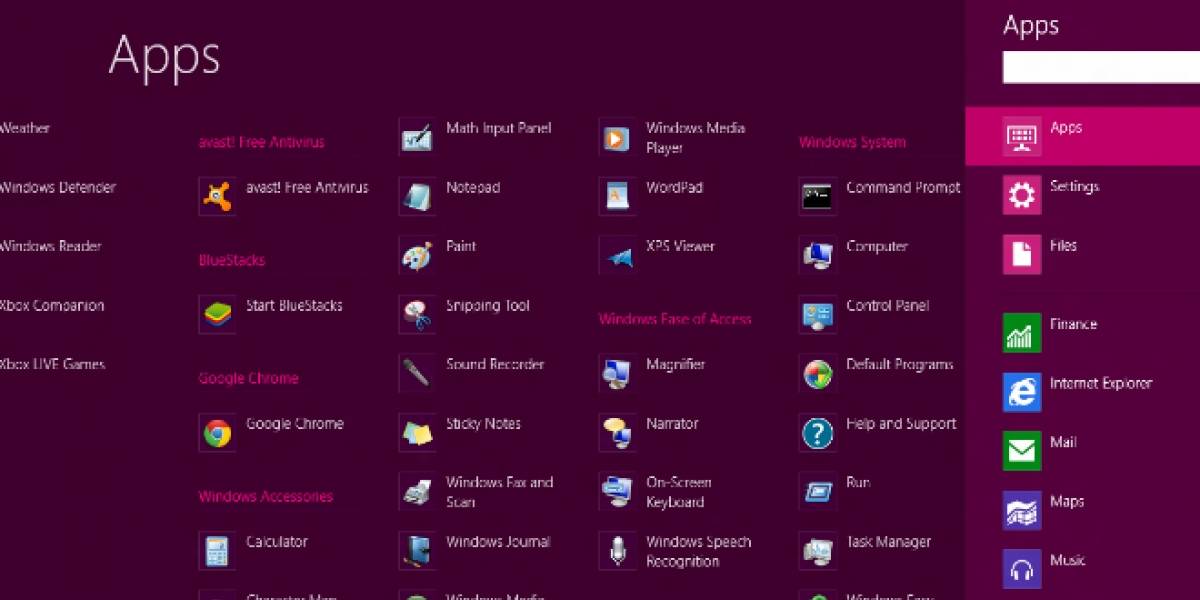Open On-Screen Keyboard icon

(617, 491)
